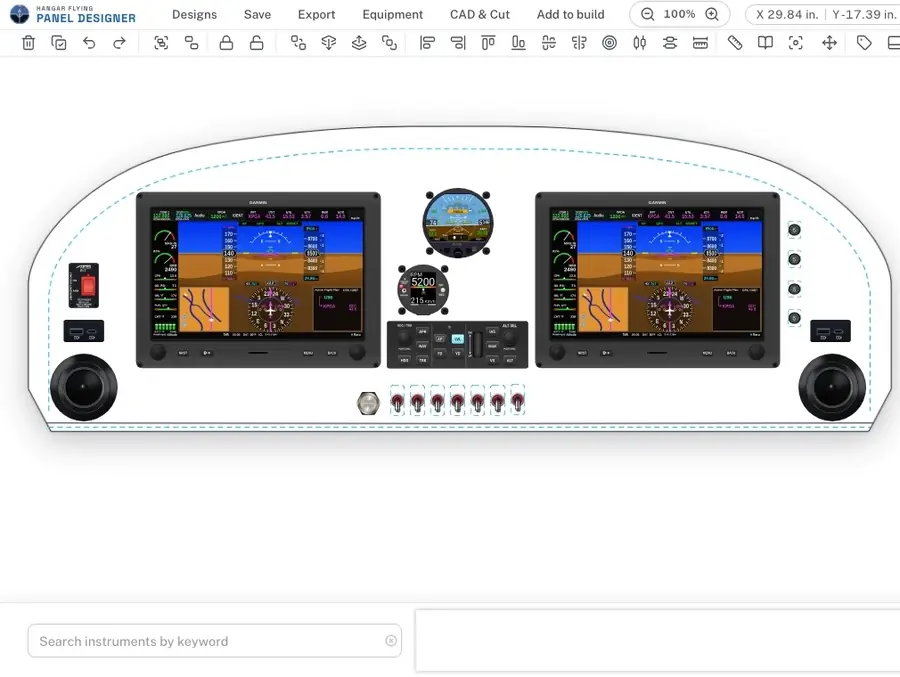Redo the last undone action
This screenshot has width=900, height=677.
click(x=119, y=43)
